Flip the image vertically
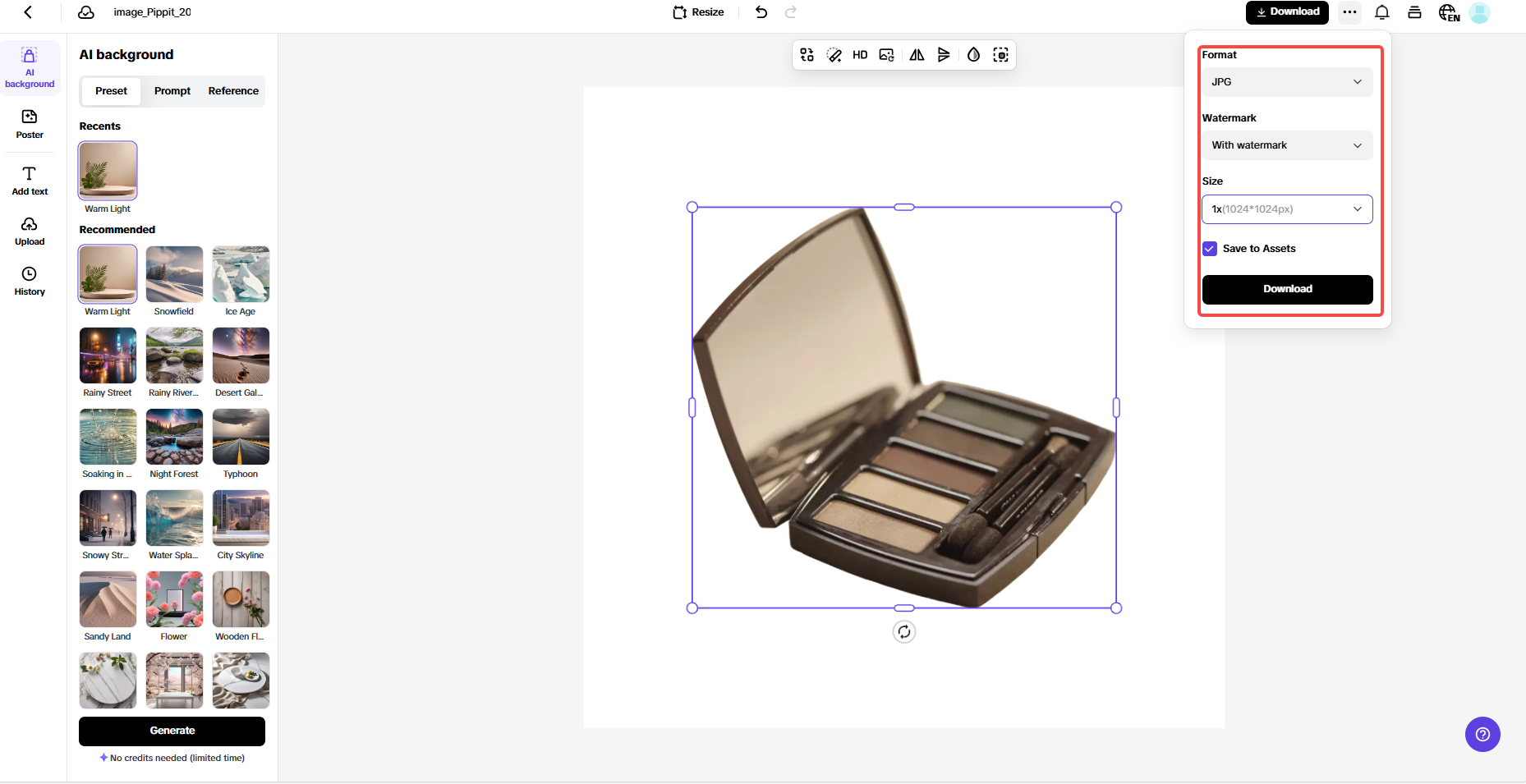 944,54
